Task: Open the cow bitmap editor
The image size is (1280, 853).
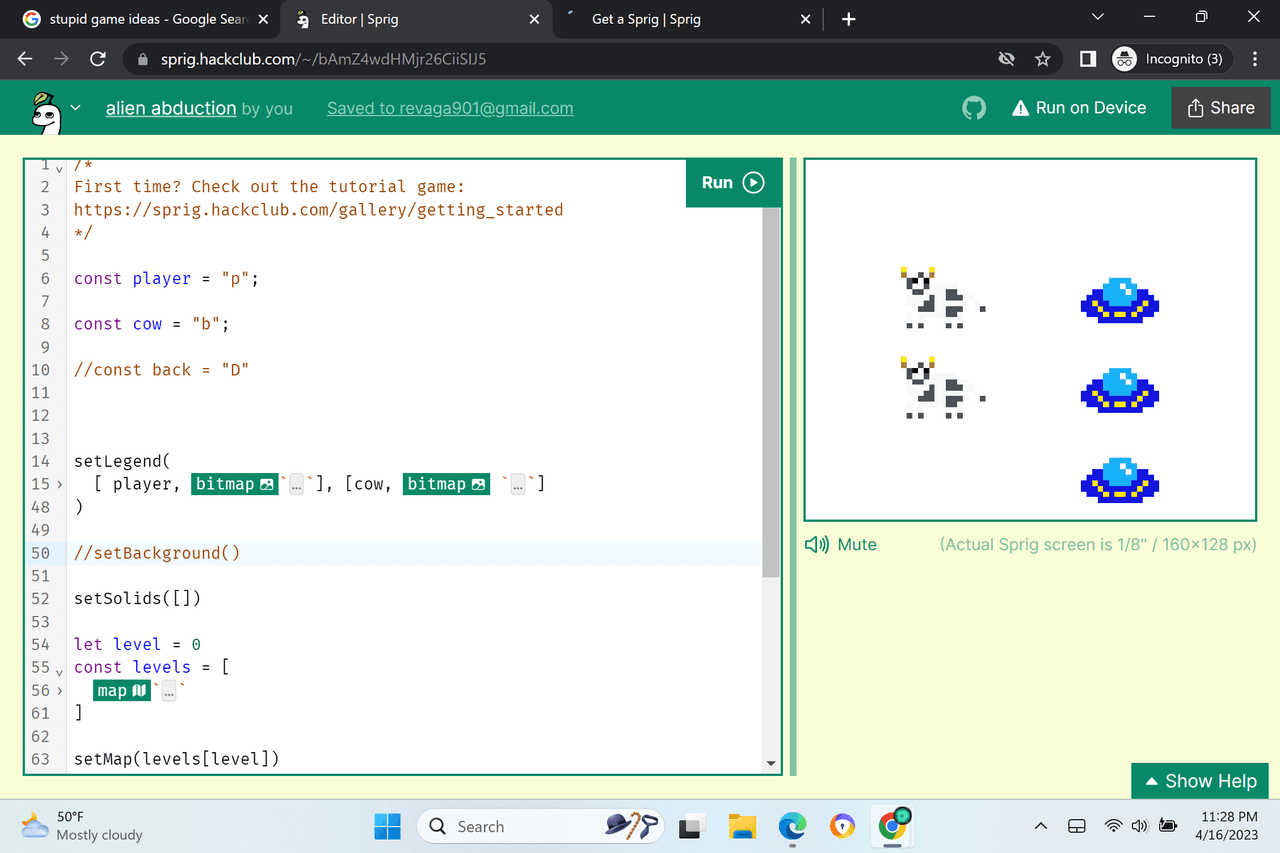Action: (446, 484)
